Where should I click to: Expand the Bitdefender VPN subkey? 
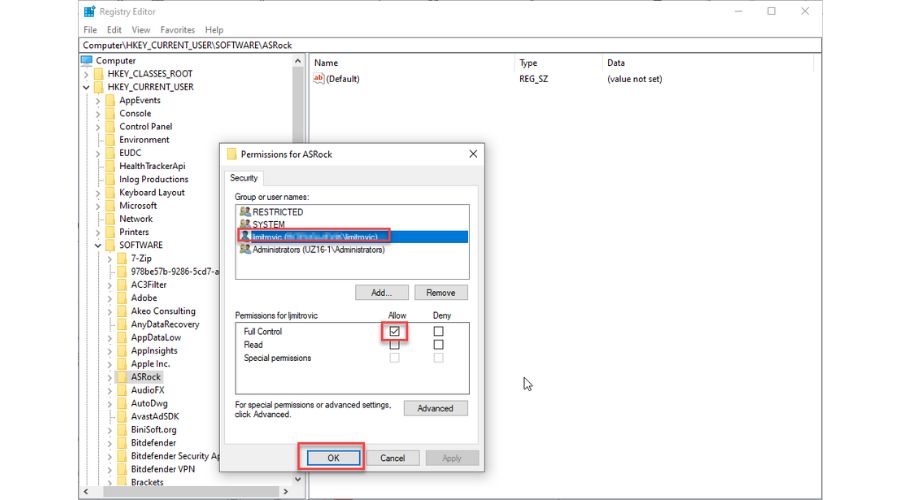click(110, 470)
